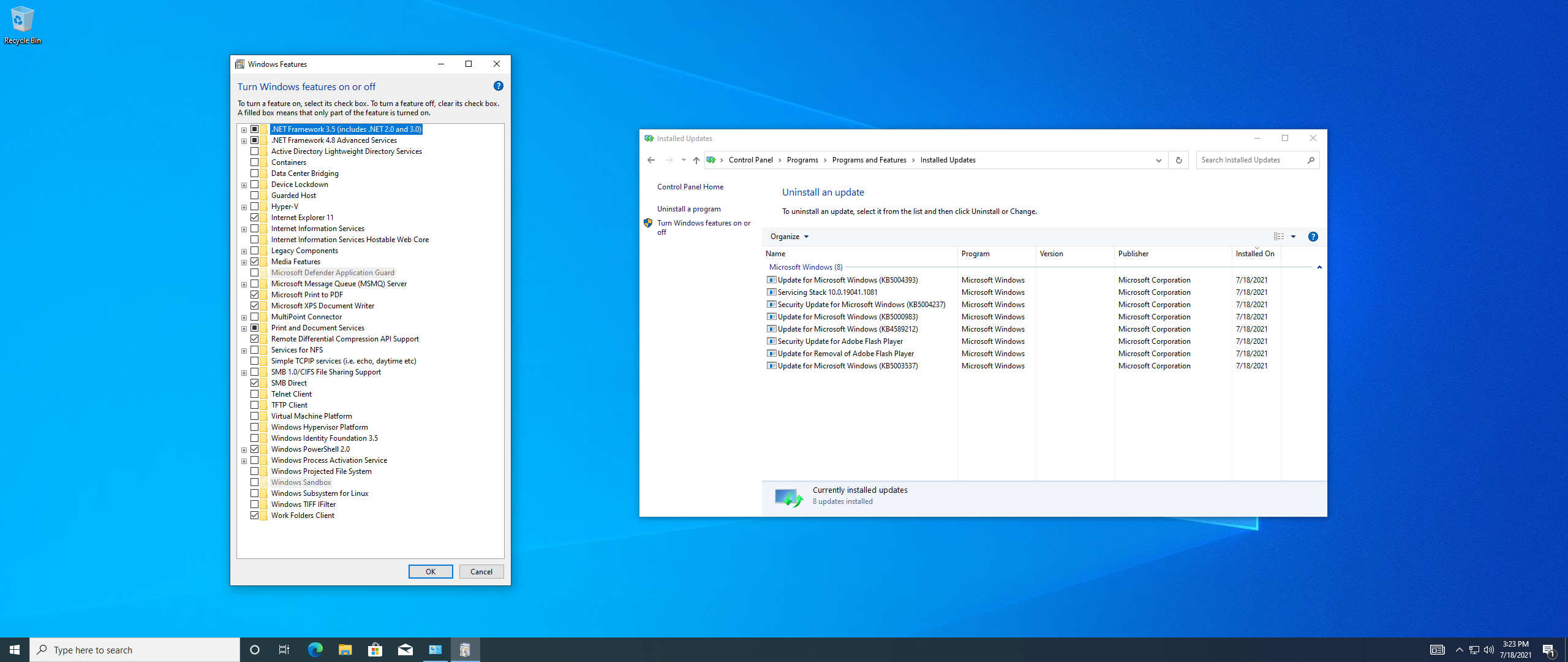Click the search magnifier in Installed Updates
1568x662 pixels.
pos(1311,160)
